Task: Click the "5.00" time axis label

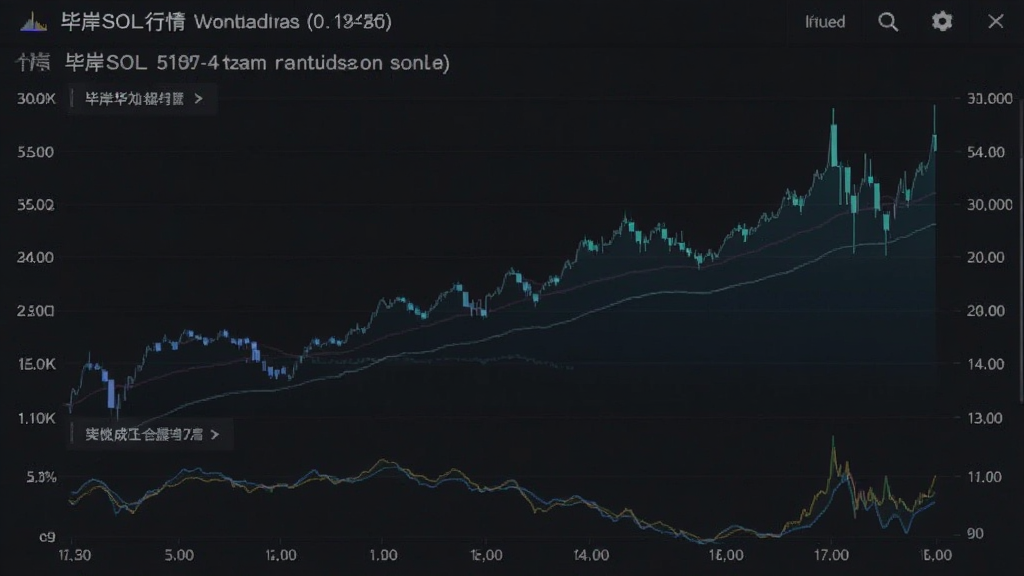Action: point(179,555)
